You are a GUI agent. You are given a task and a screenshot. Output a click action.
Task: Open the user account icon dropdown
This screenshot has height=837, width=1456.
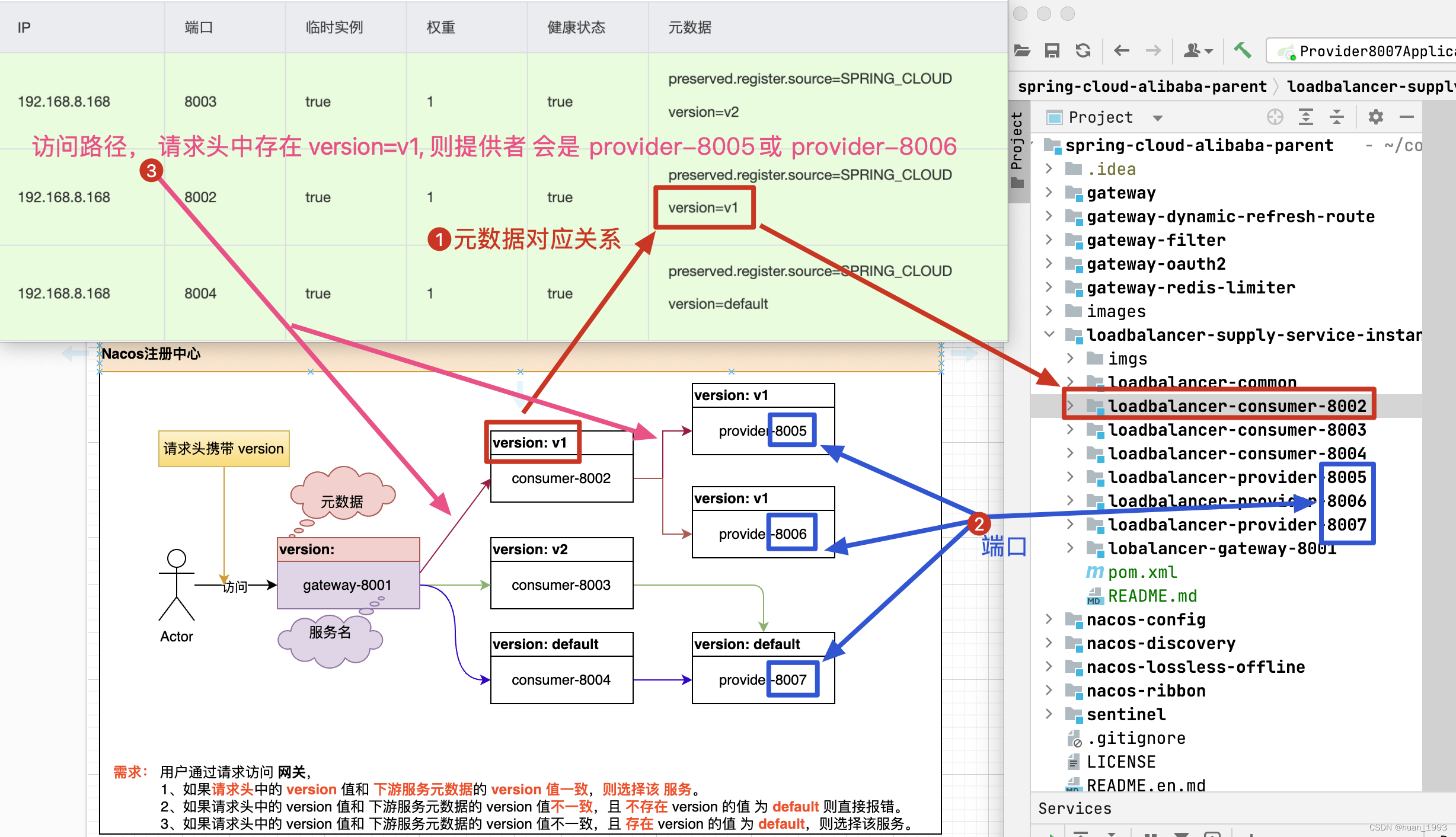(1198, 51)
